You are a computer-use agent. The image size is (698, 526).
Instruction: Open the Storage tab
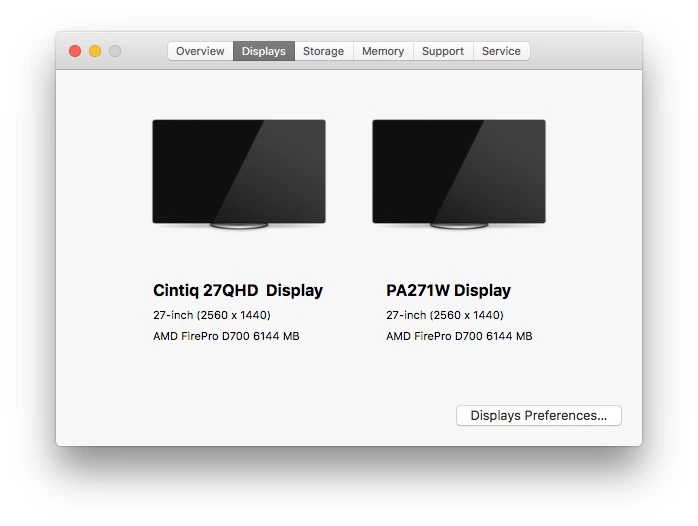[x=324, y=51]
